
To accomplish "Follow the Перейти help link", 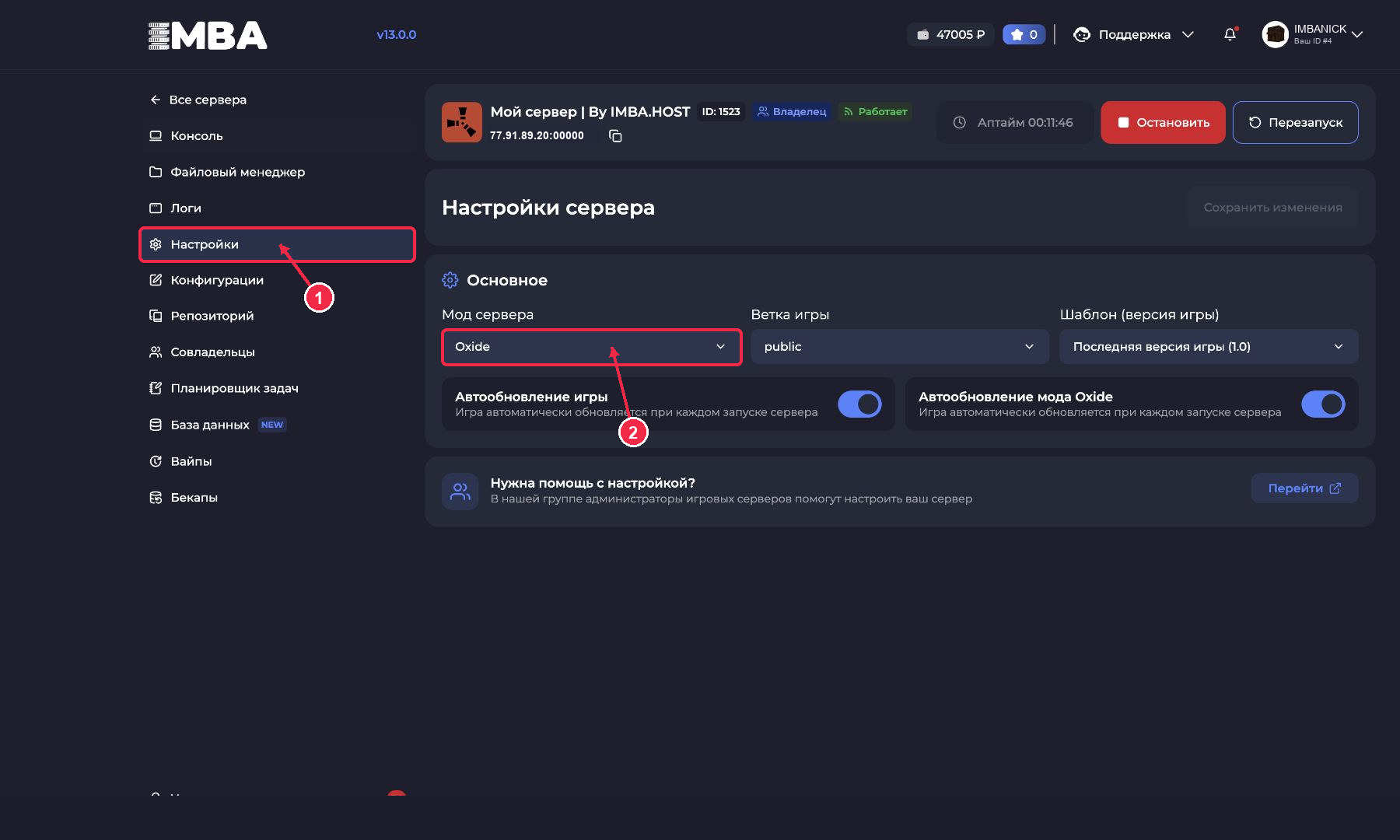I will [x=1304, y=488].
